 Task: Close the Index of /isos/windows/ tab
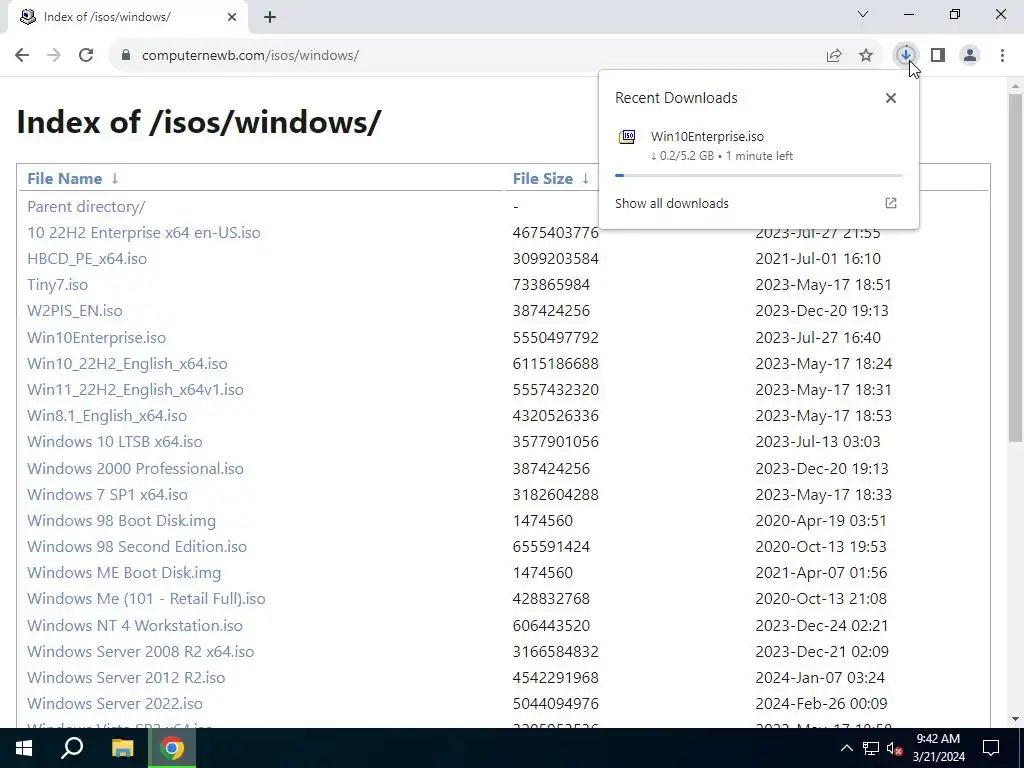pyautogui.click(x=232, y=17)
